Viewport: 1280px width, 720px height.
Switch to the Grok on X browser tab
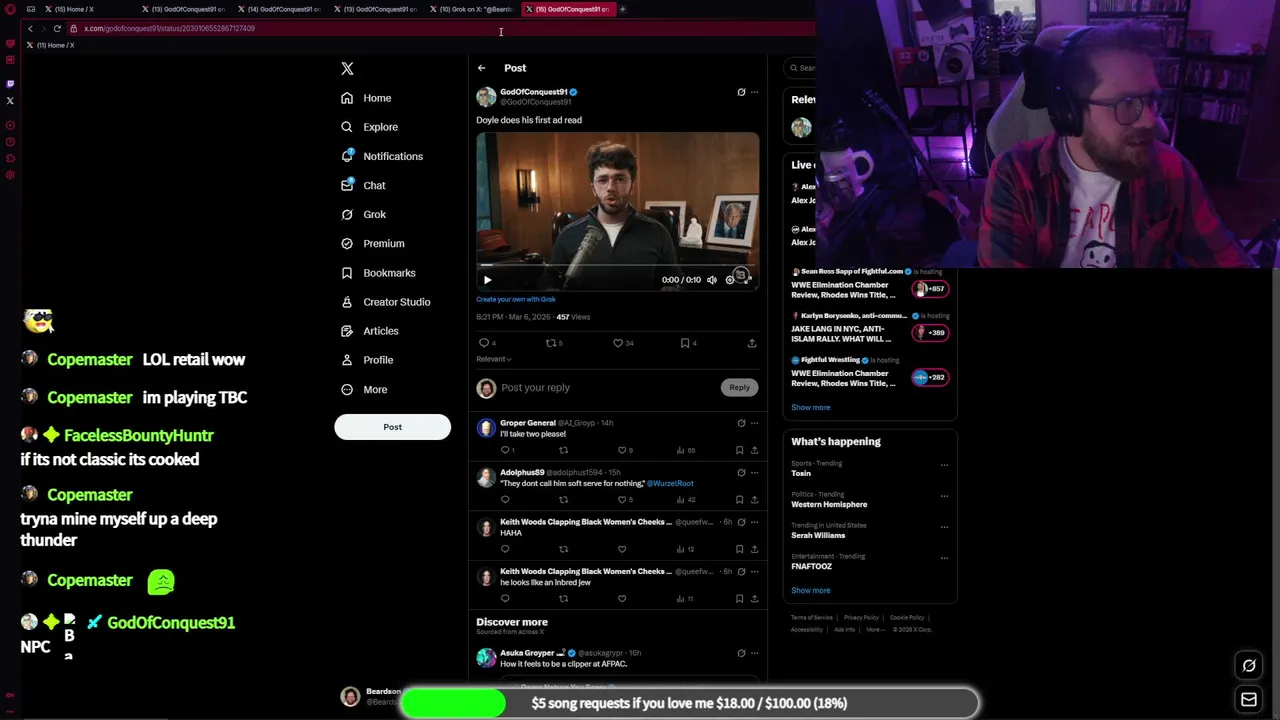472,9
